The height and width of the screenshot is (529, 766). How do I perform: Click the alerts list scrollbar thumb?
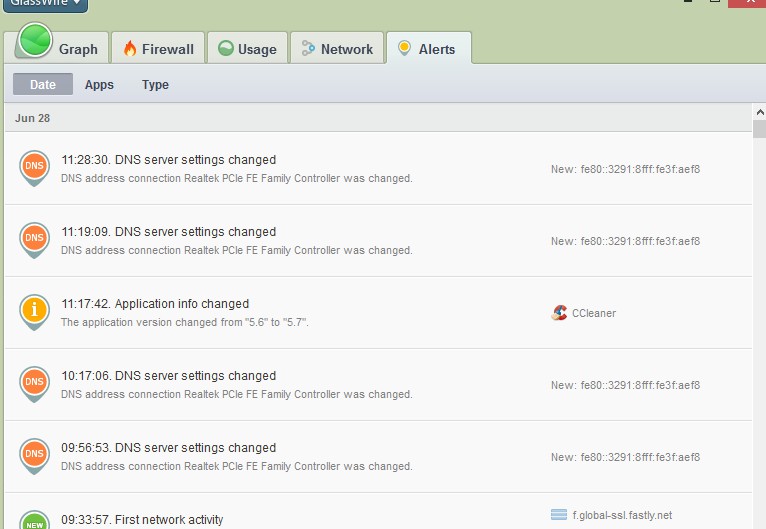pos(760,129)
